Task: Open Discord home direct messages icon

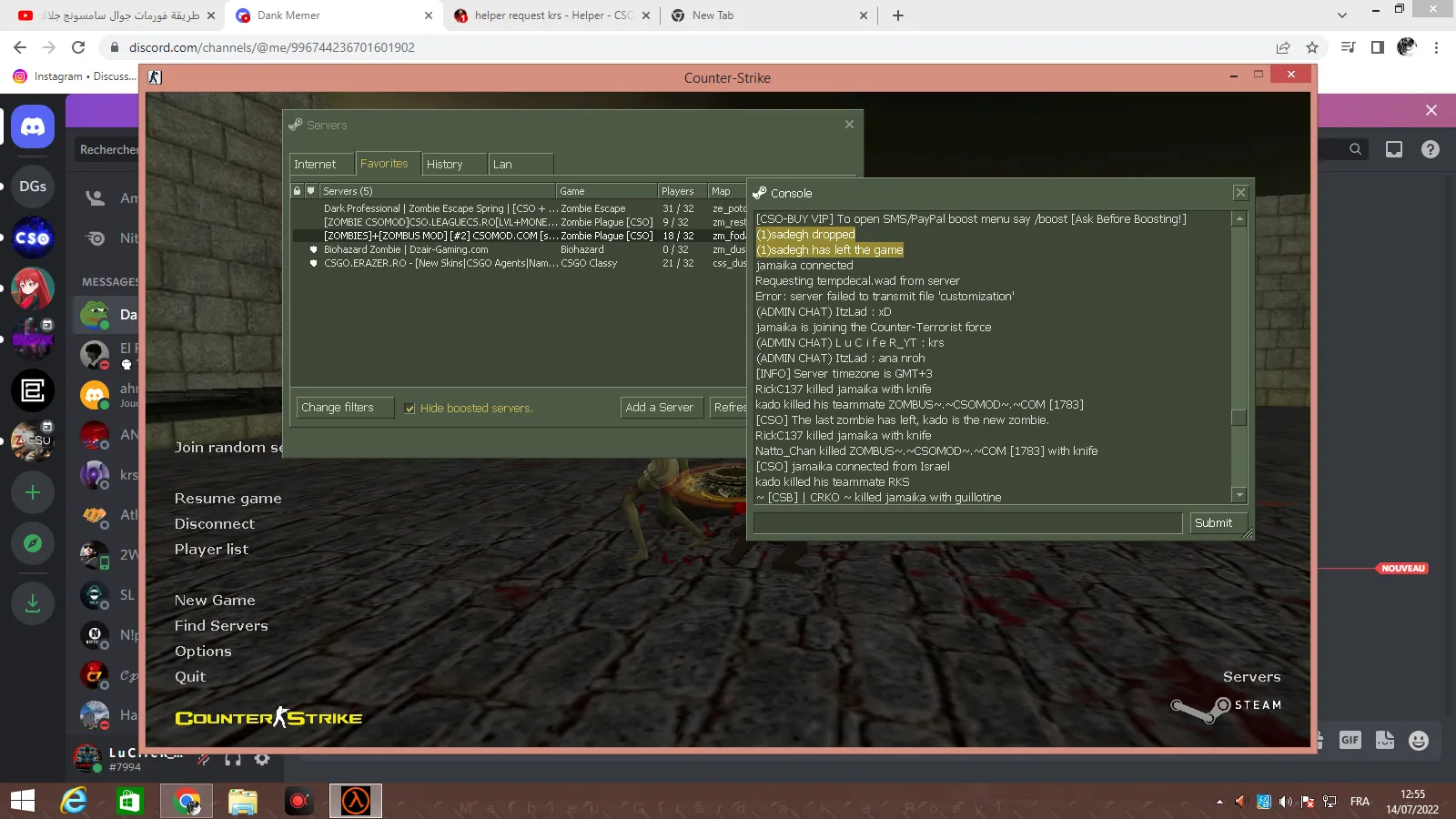Action: point(33,127)
